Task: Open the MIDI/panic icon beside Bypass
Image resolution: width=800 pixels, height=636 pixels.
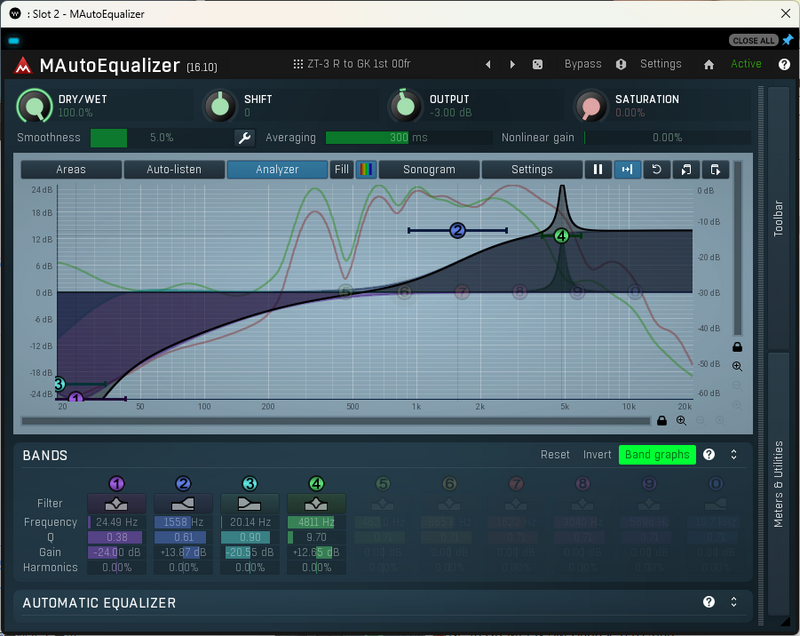Action: [x=621, y=64]
